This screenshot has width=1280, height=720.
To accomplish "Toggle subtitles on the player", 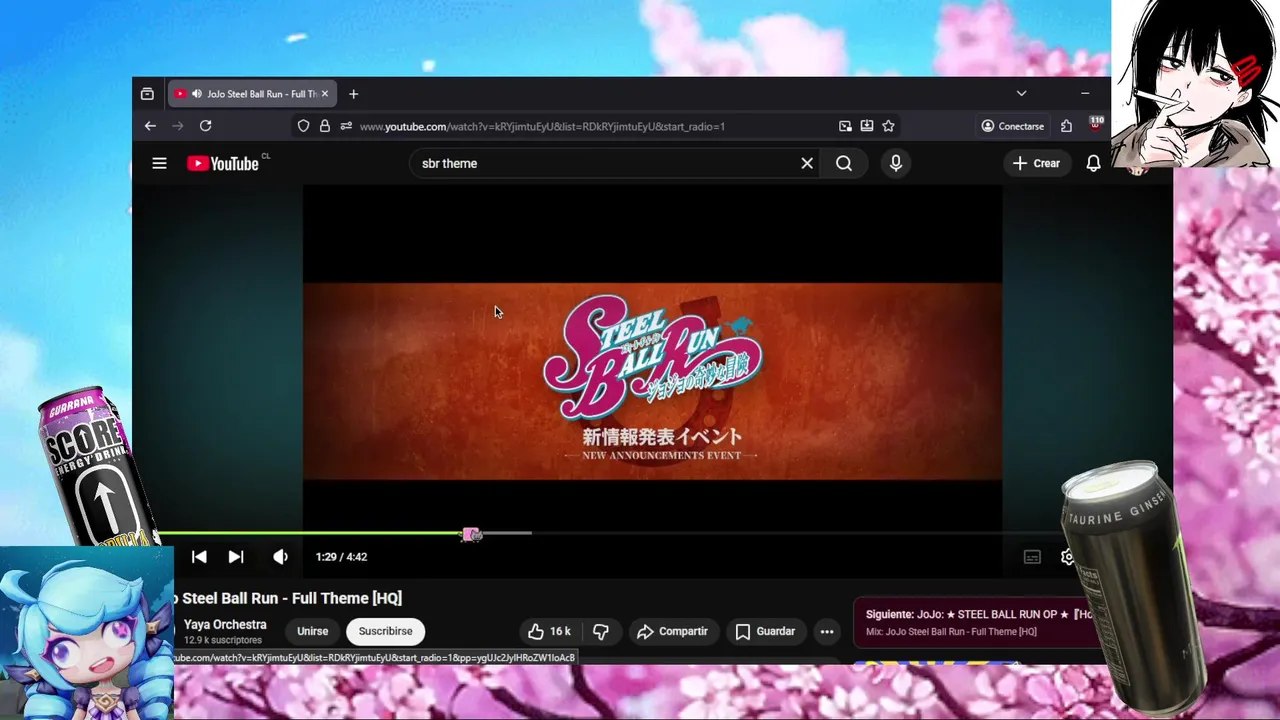I will point(1032,557).
